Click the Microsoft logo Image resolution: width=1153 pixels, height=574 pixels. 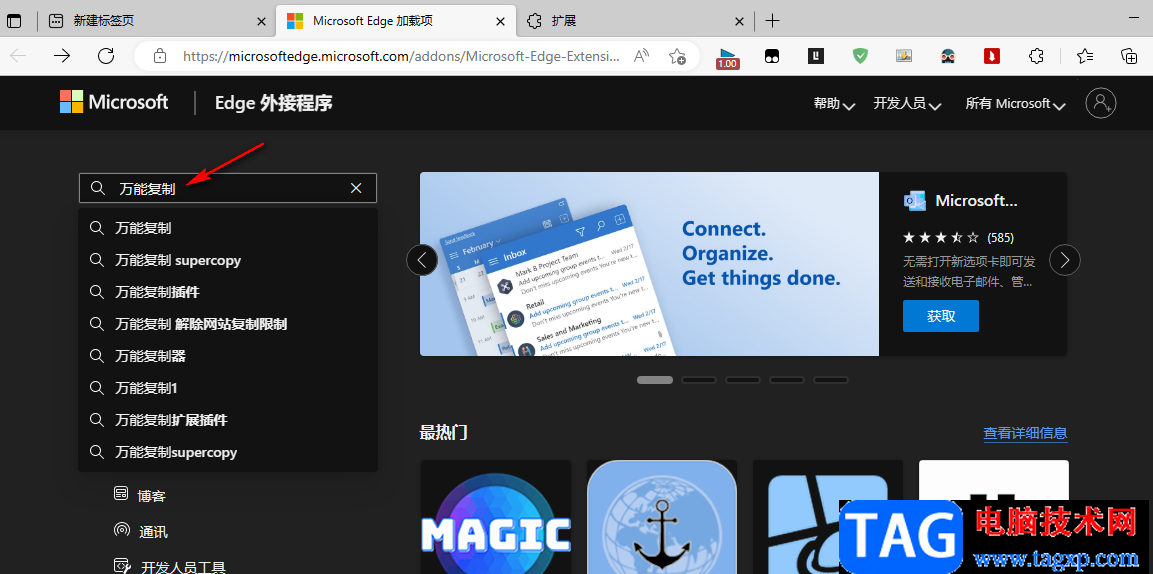(114, 102)
